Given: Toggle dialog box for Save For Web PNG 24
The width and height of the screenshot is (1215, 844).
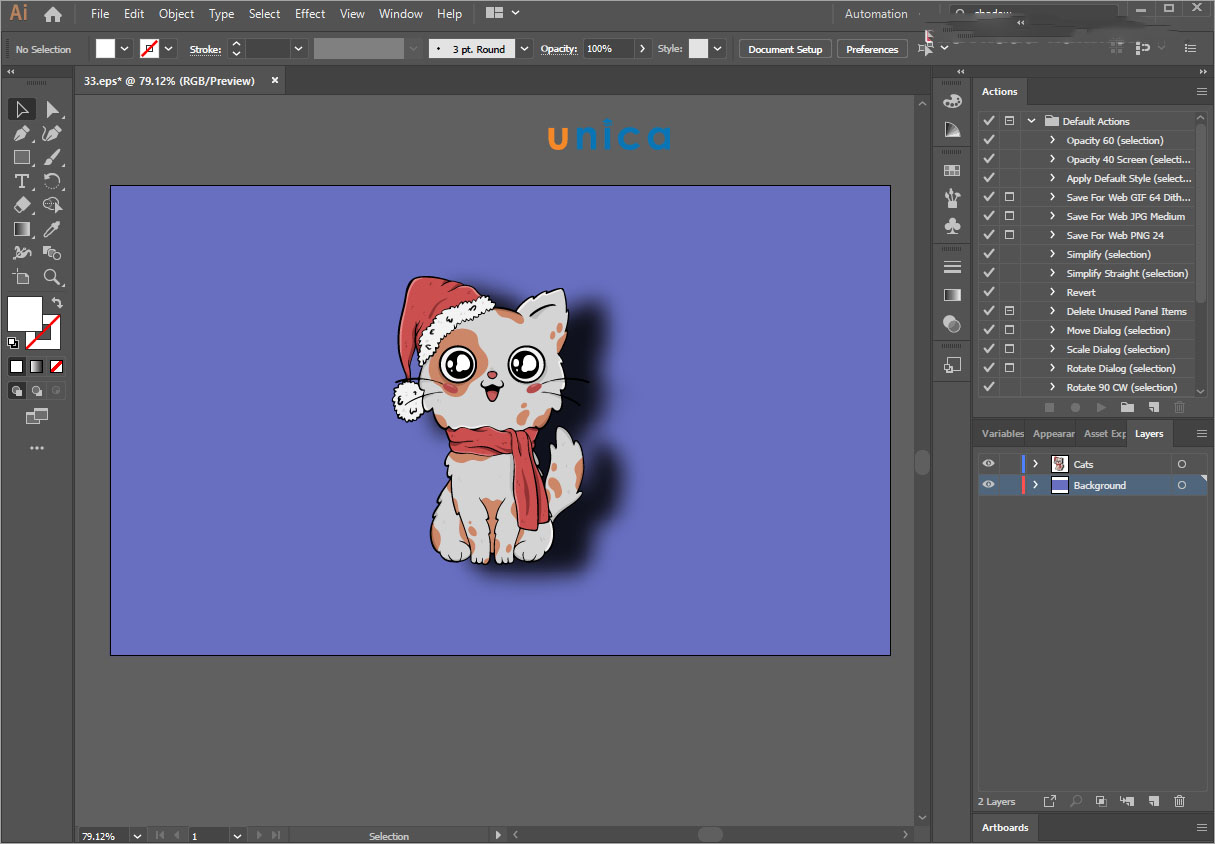Looking at the screenshot, I should coord(1009,235).
